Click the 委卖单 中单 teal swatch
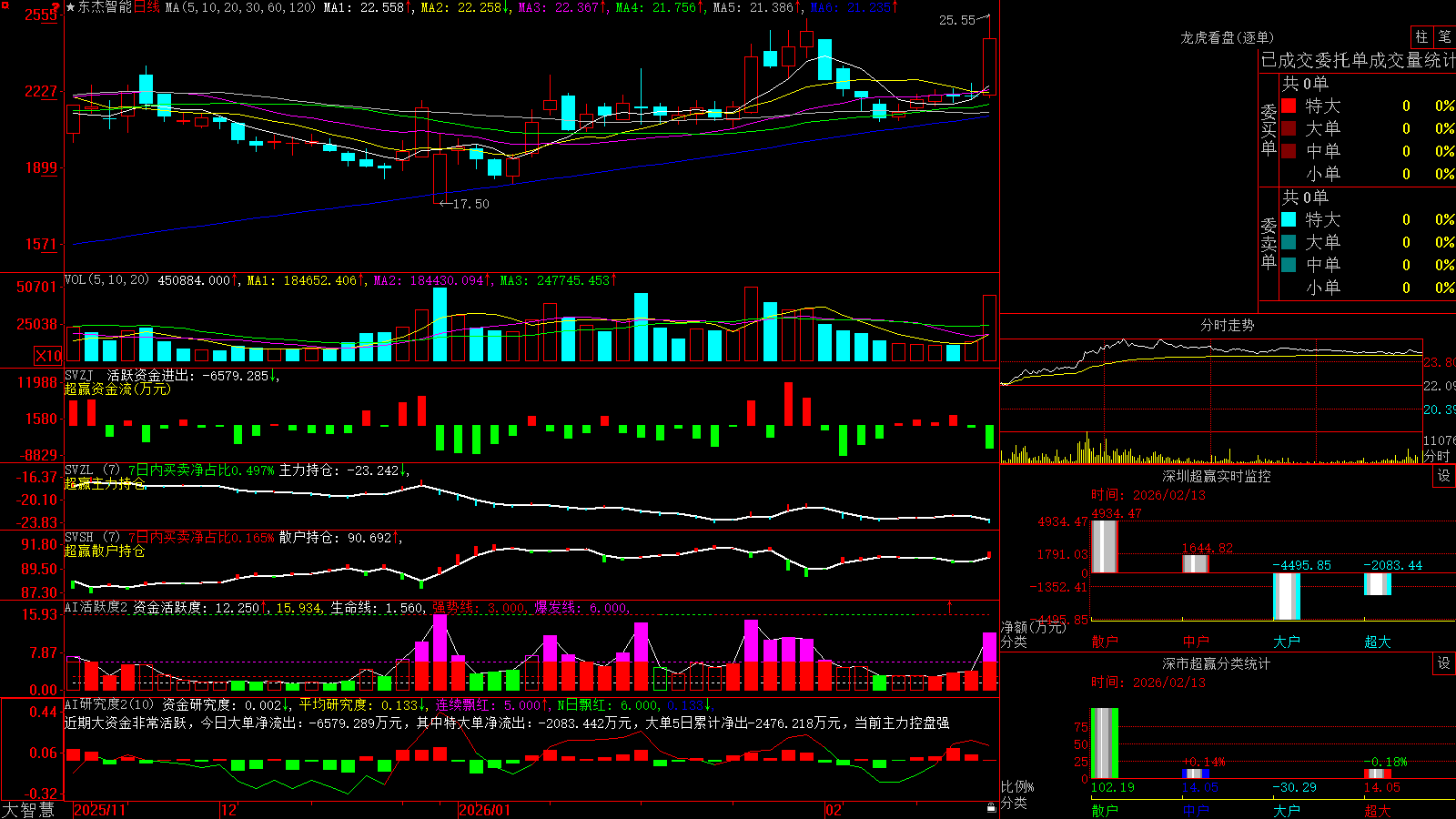Viewport: 1456px width, 819px height. 1289,265
